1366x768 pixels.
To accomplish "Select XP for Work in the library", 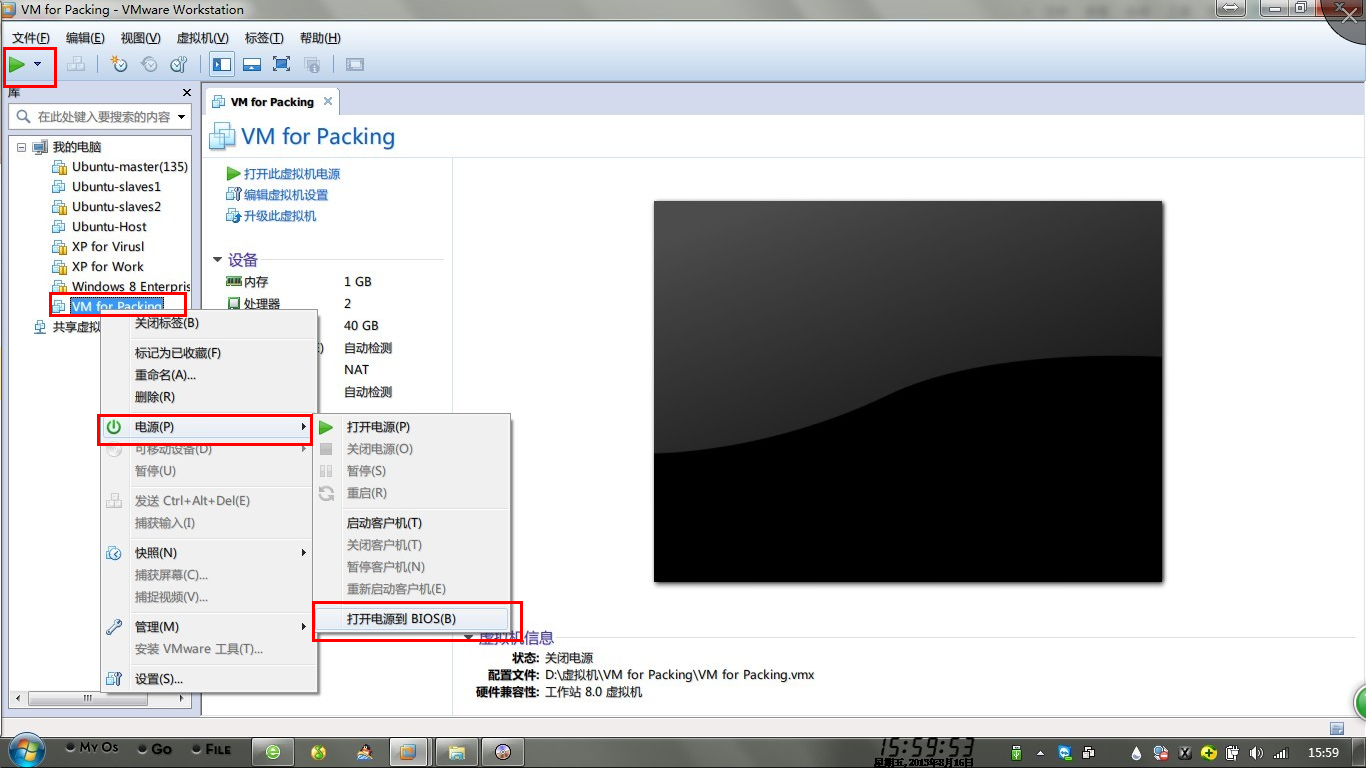I will [107, 267].
